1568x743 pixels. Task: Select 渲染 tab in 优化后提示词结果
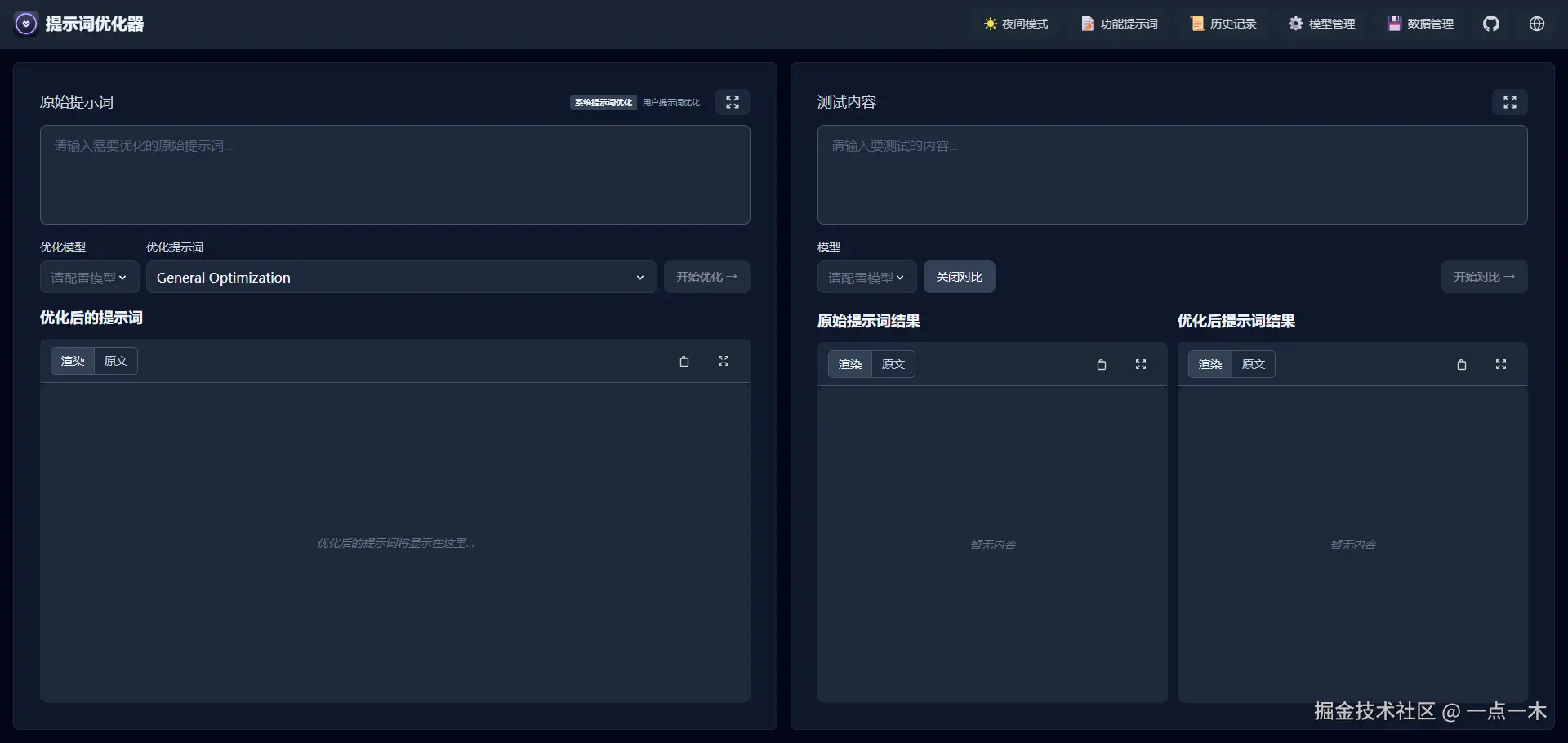coord(1209,364)
